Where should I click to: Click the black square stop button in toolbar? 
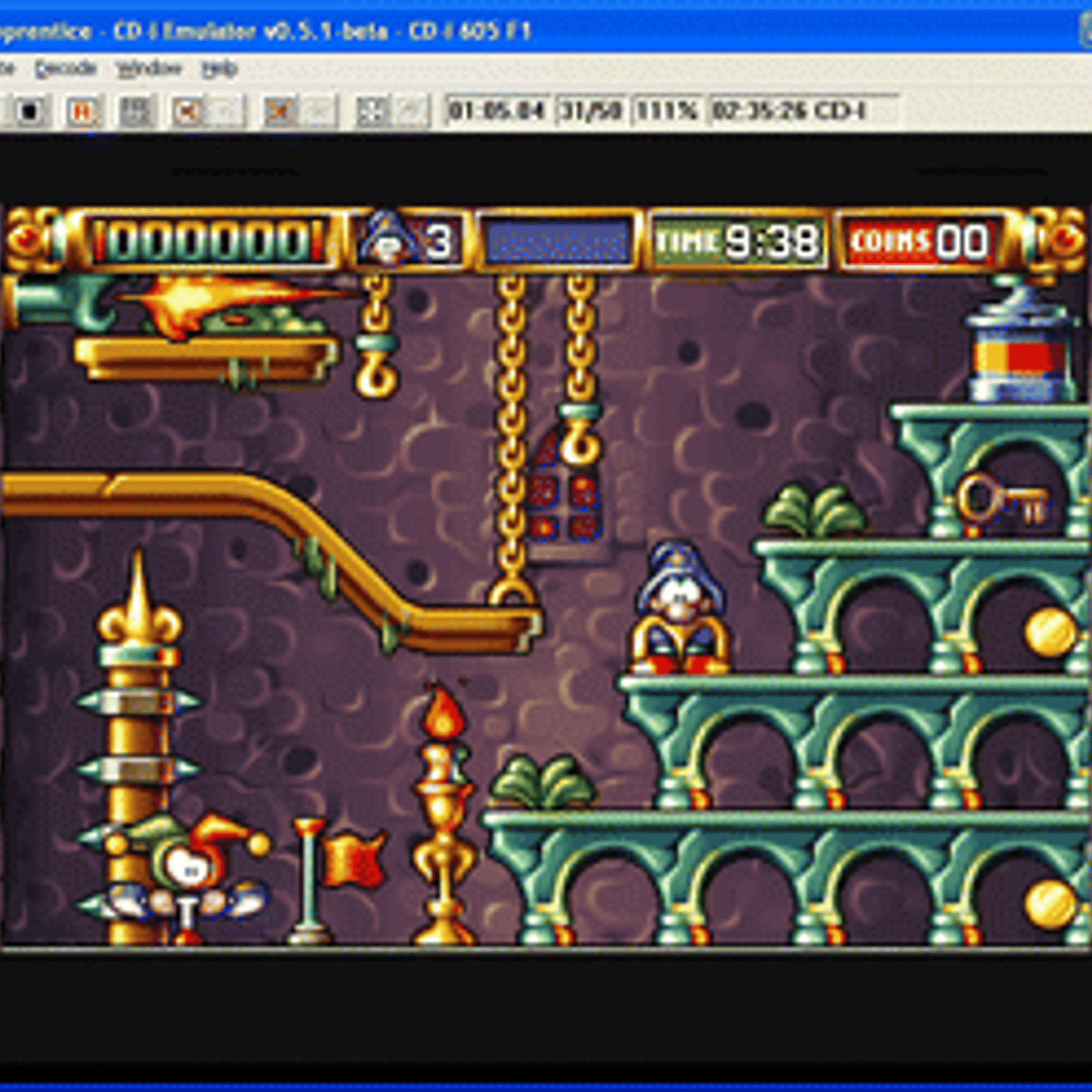click(x=29, y=111)
